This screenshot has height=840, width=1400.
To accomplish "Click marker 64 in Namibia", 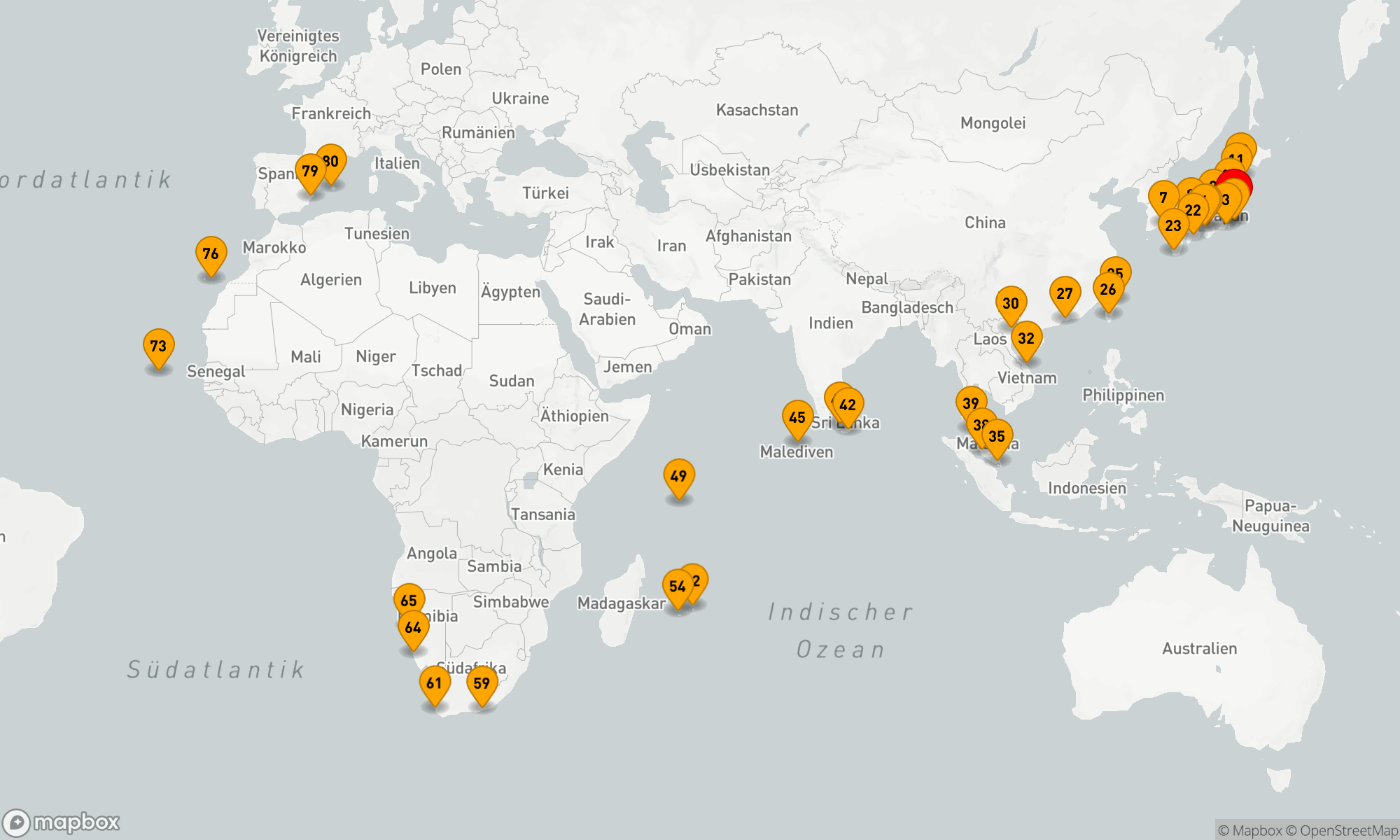I will pos(413,628).
